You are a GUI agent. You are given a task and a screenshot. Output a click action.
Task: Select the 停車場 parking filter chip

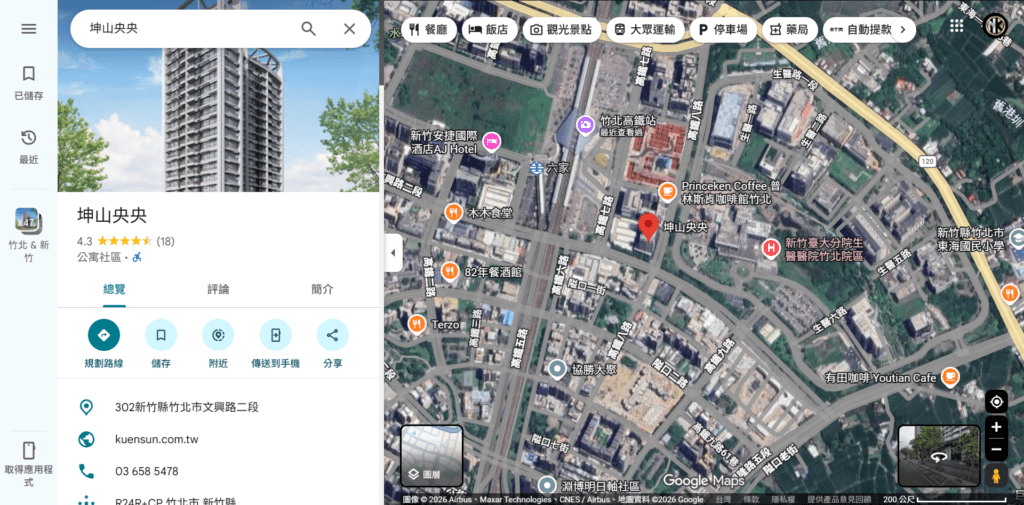click(x=723, y=29)
